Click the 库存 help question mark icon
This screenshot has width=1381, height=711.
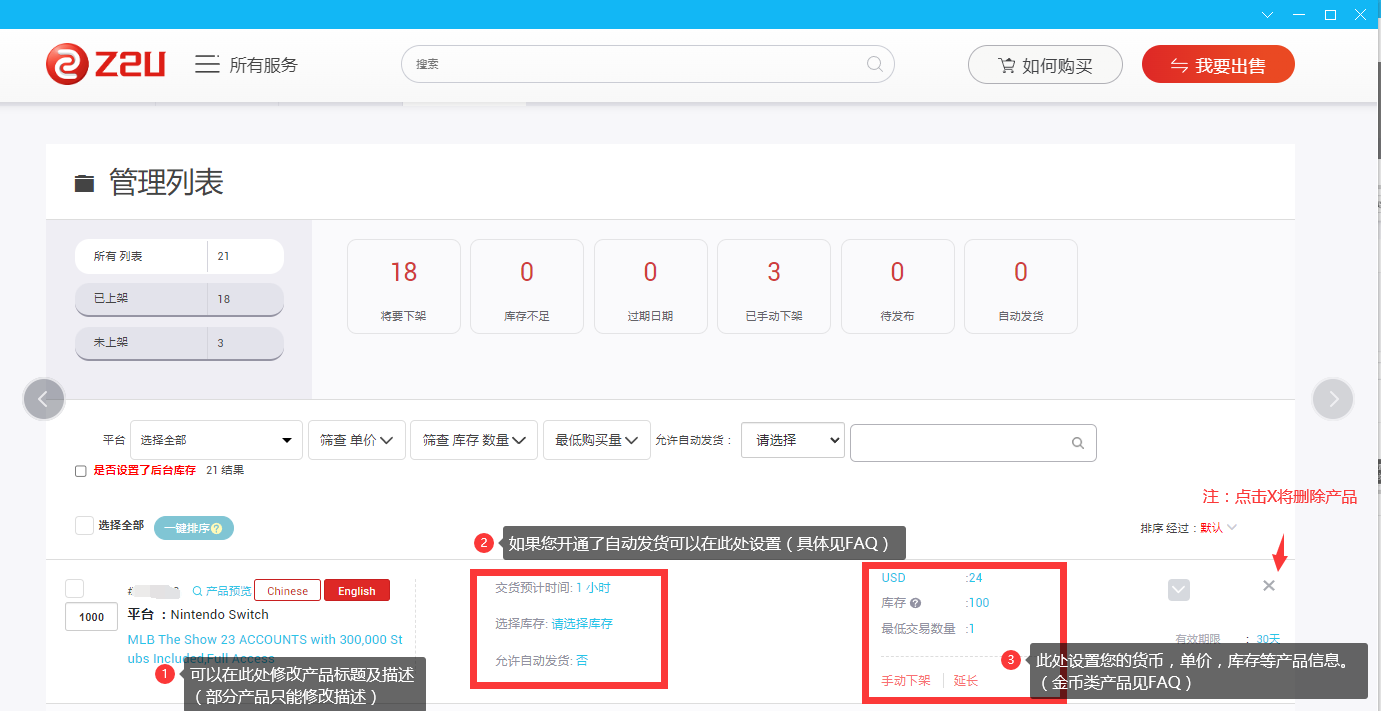pyautogui.click(x=916, y=603)
